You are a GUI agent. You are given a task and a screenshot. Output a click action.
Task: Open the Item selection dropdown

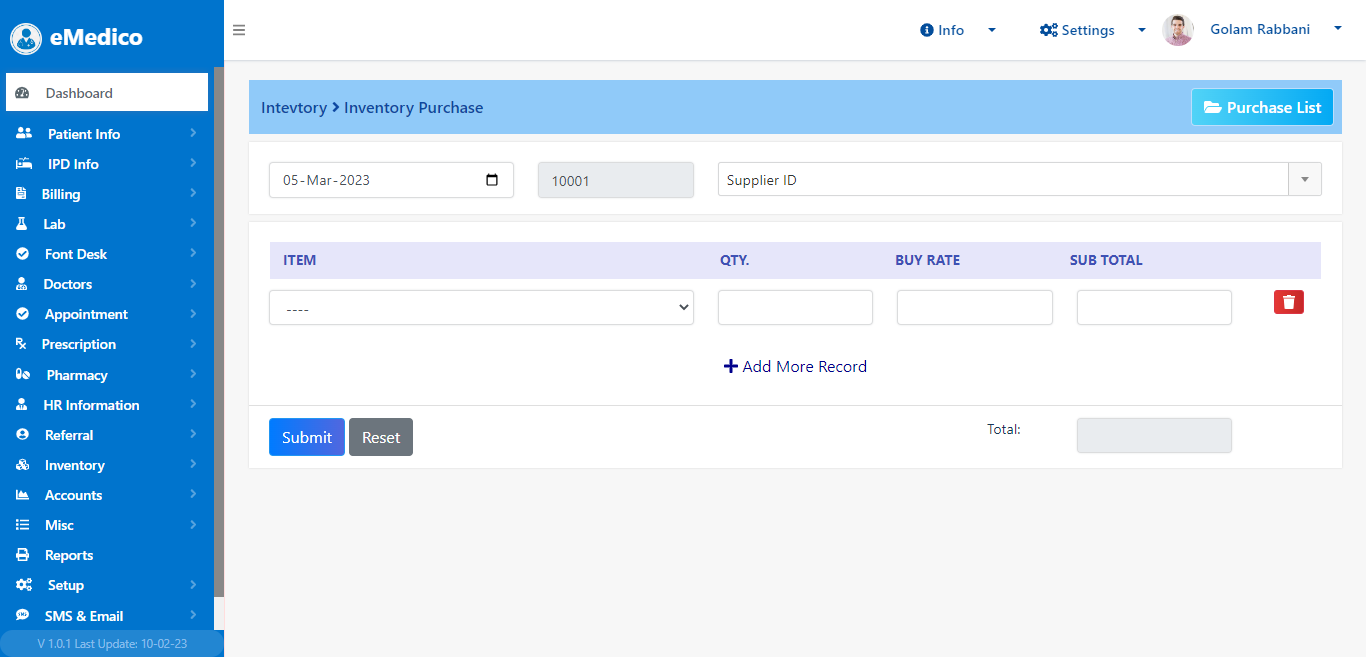(x=482, y=308)
